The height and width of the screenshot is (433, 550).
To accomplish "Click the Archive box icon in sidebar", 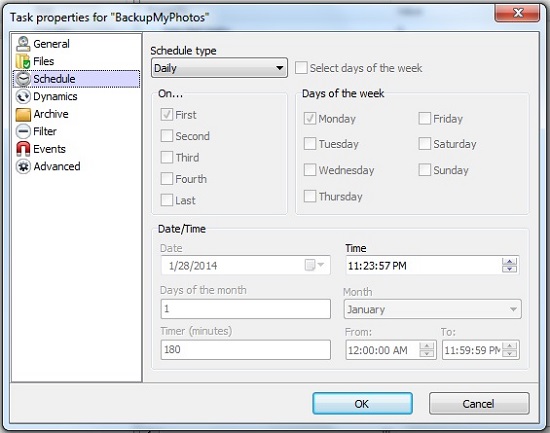I will [23, 114].
